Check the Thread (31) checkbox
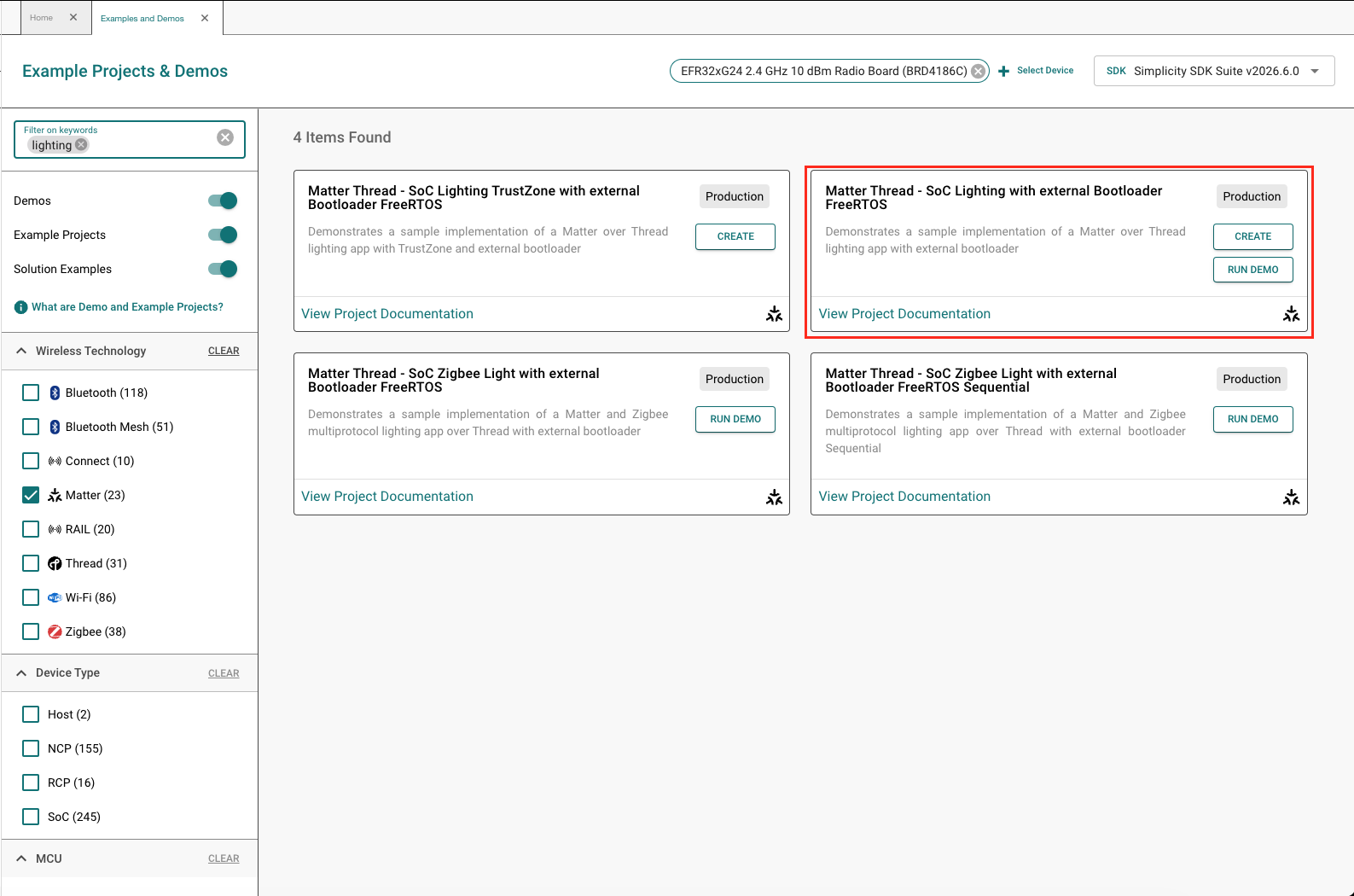 pyautogui.click(x=31, y=563)
